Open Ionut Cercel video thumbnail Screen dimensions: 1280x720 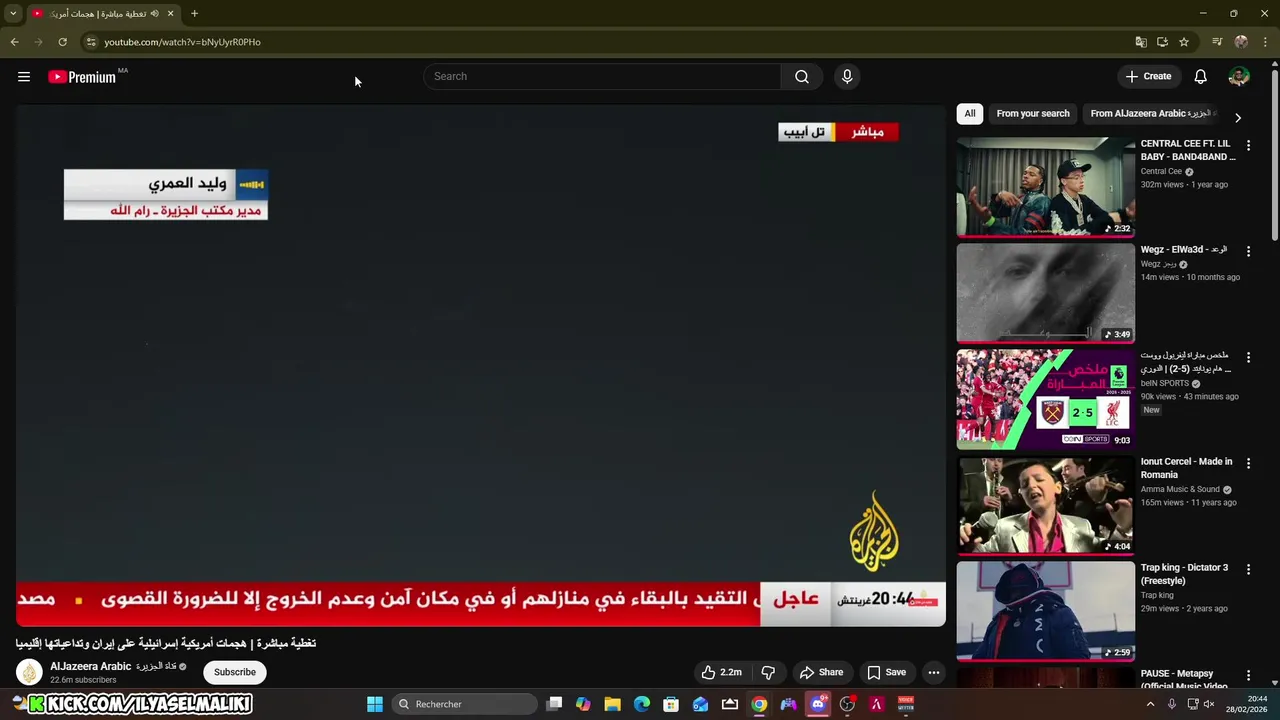tap(1046, 505)
